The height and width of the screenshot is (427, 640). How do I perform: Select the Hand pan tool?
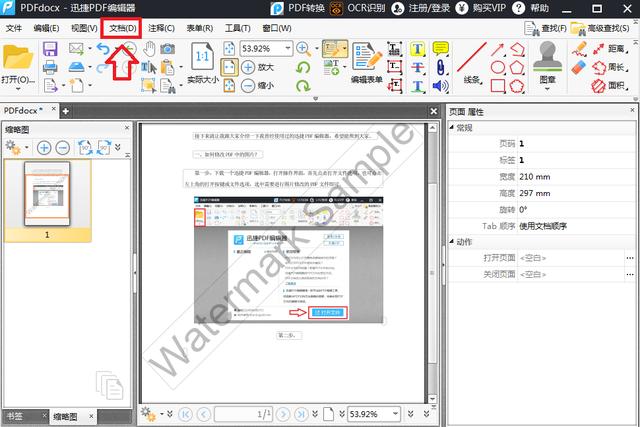coord(149,49)
